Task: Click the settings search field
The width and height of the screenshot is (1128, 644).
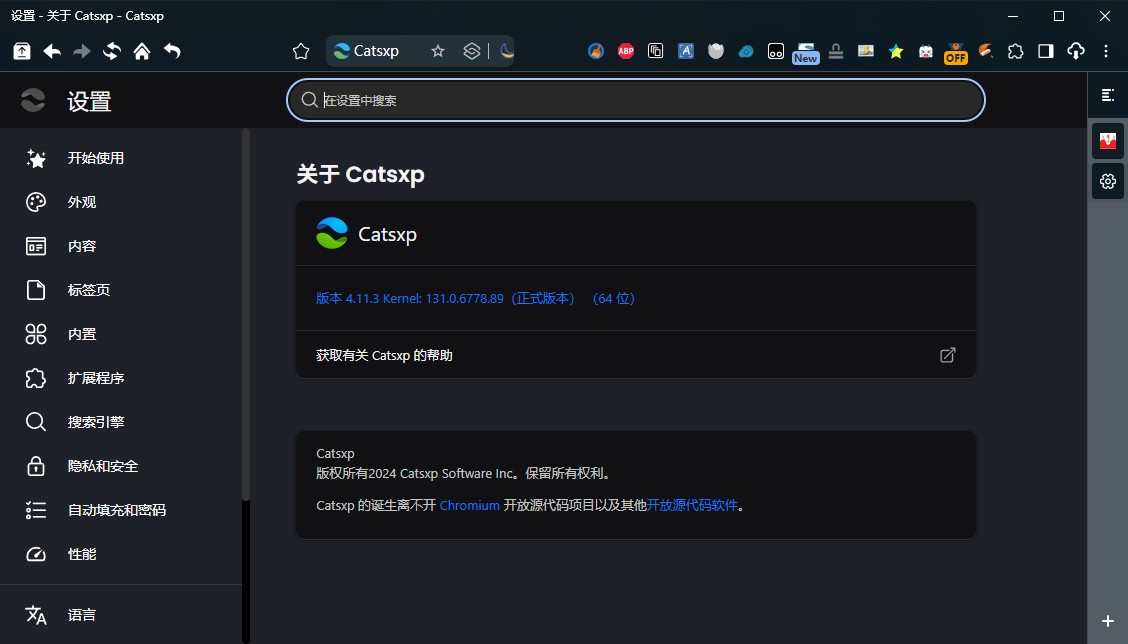Action: (x=636, y=100)
